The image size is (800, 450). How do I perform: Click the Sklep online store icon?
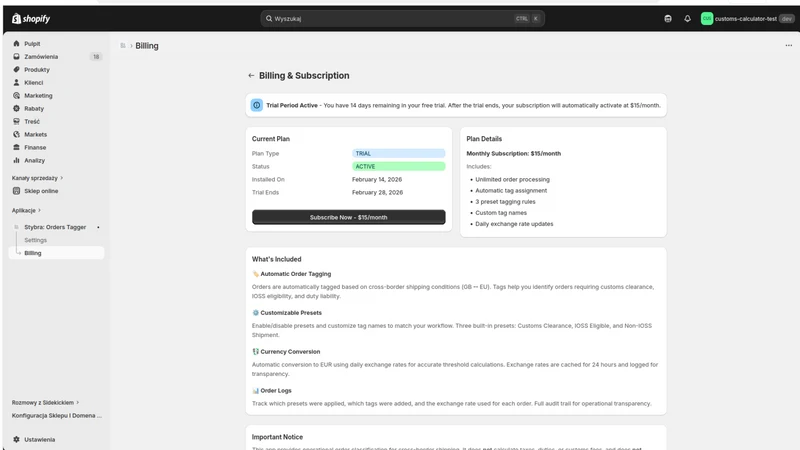pyautogui.click(x=16, y=191)
